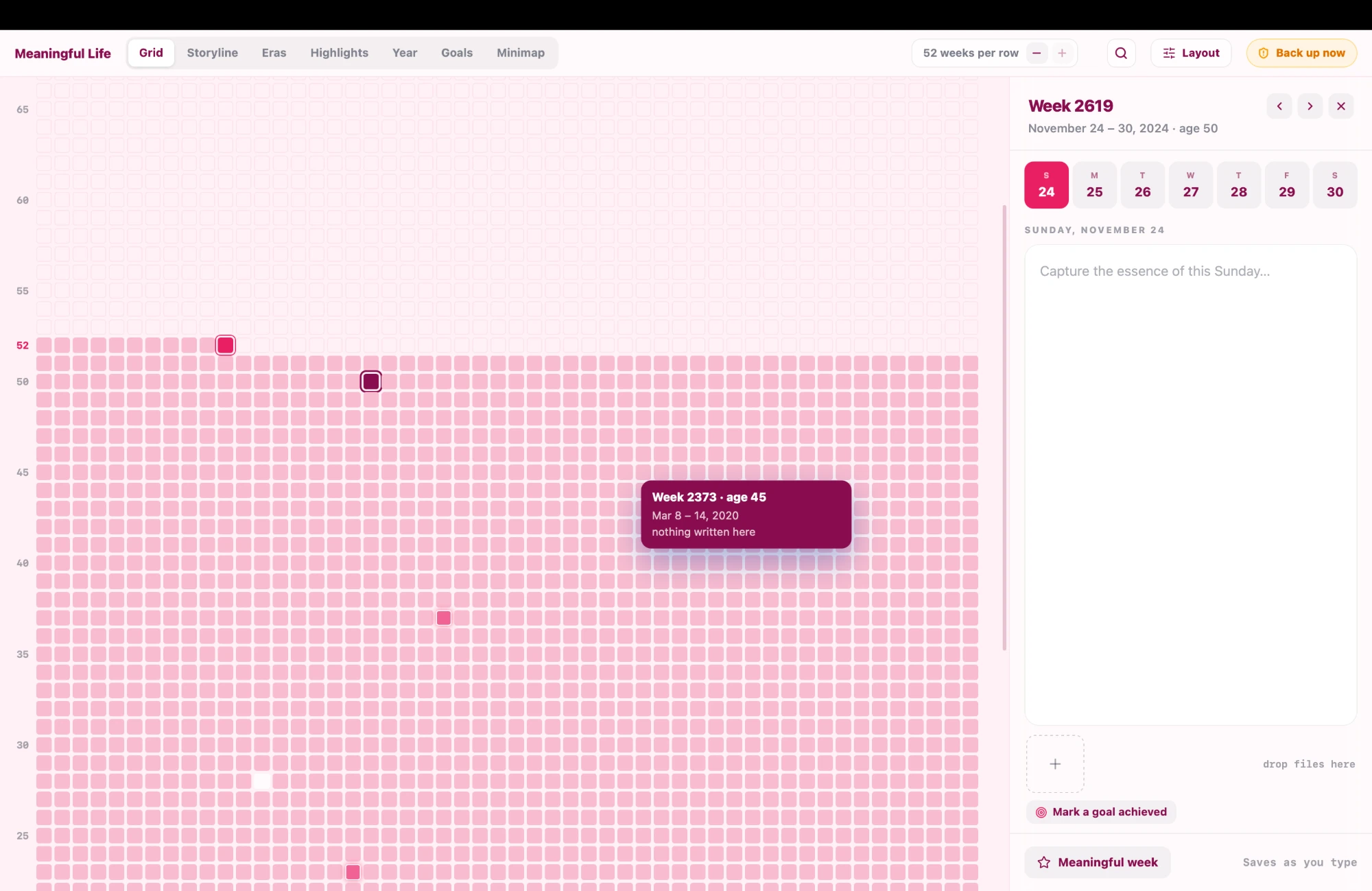Click the white empty week cell
Image resolution: width=1372 pixels, height=891 pixels.
[262, 781]
